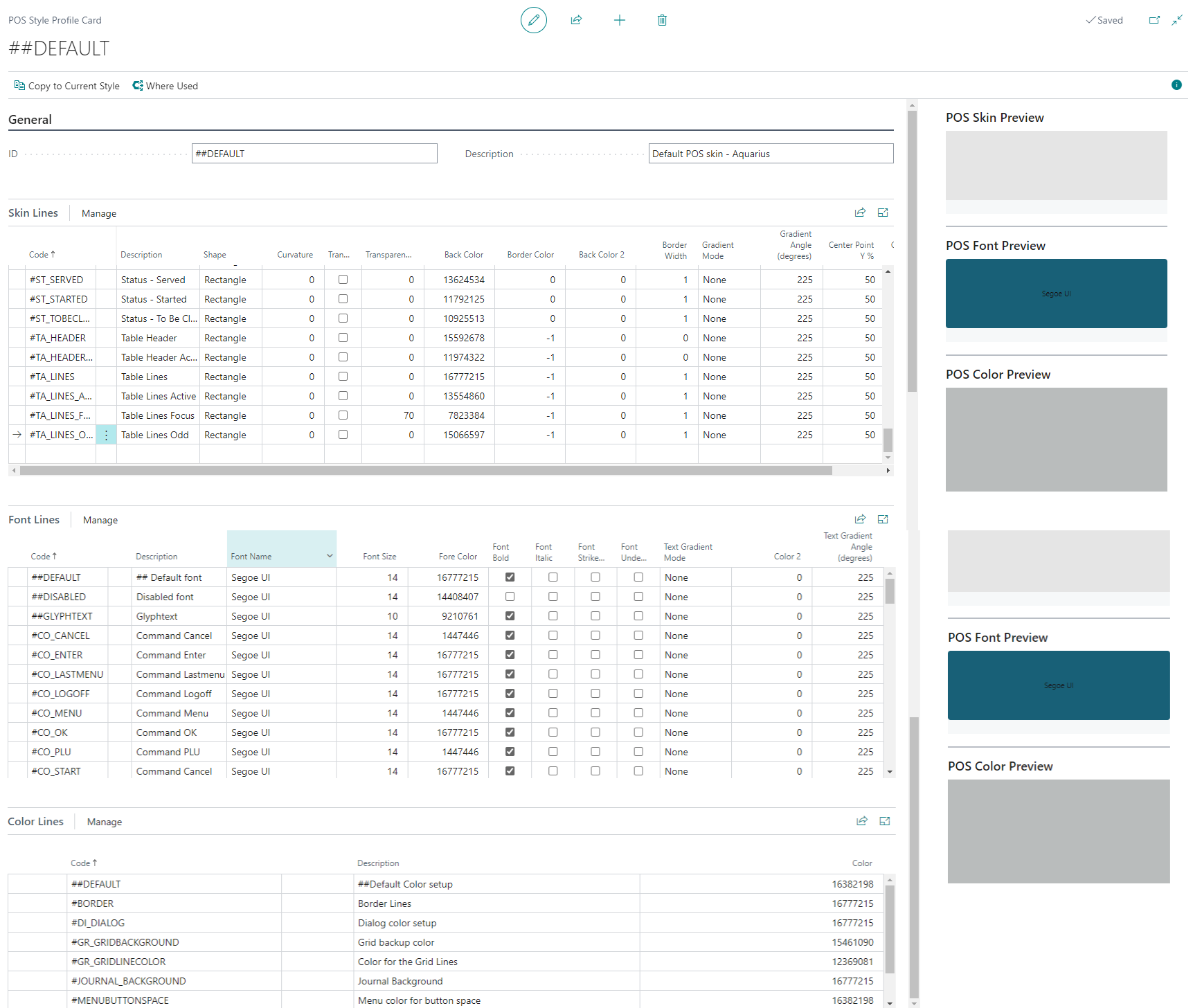Uncheck Font Bold for ##DEFAULT font

[510, 577]
